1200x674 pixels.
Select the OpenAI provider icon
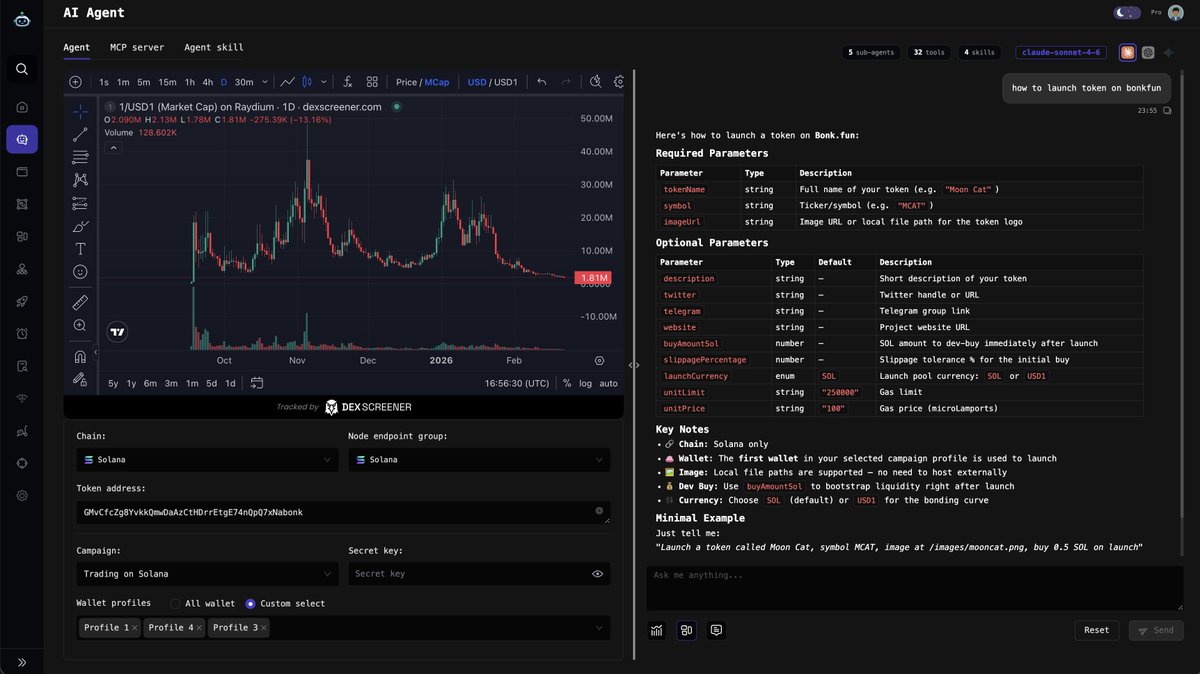click(1148, 52)
